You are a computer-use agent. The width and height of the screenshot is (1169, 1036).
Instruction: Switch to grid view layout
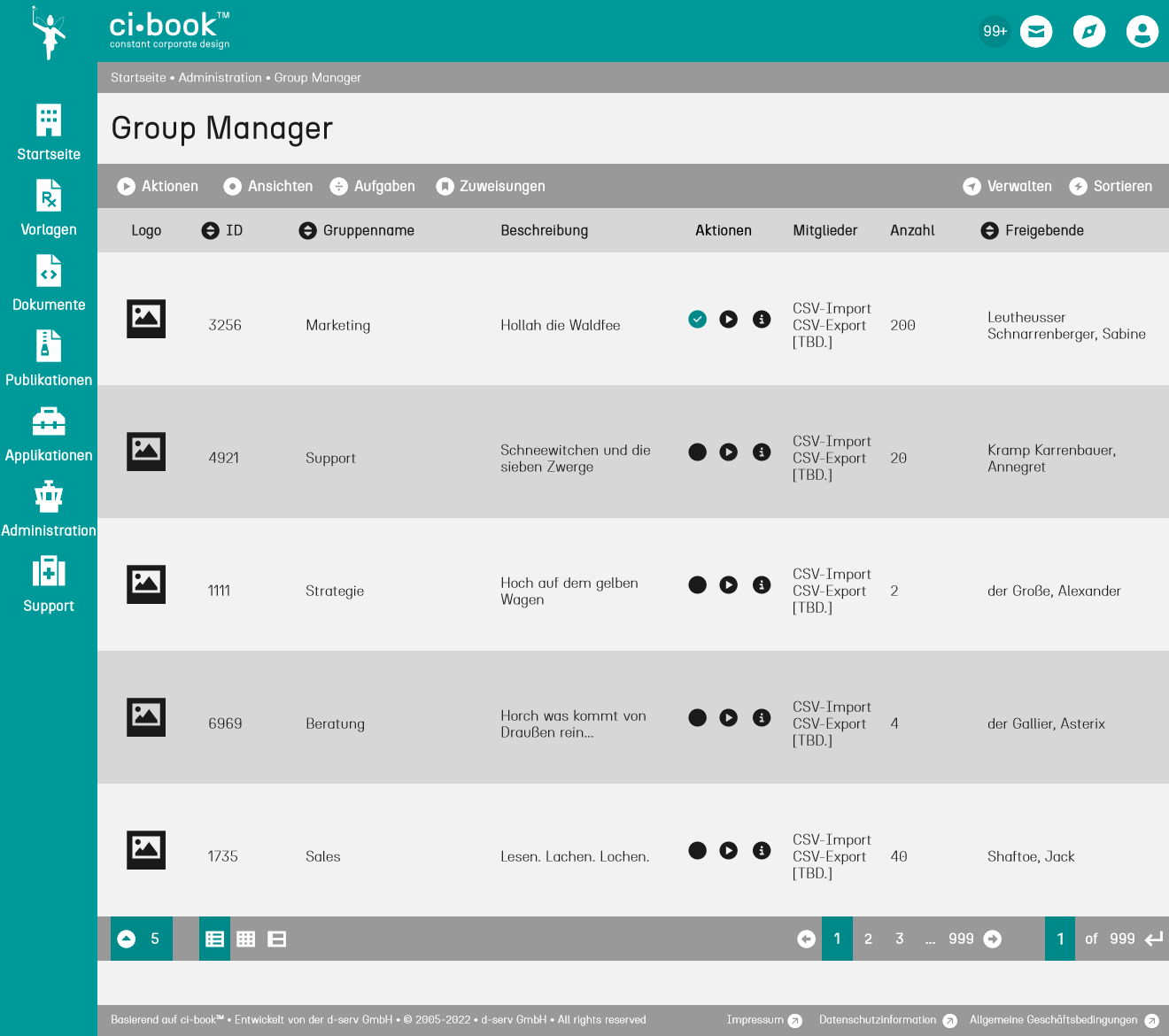click(x=246, y=939)
